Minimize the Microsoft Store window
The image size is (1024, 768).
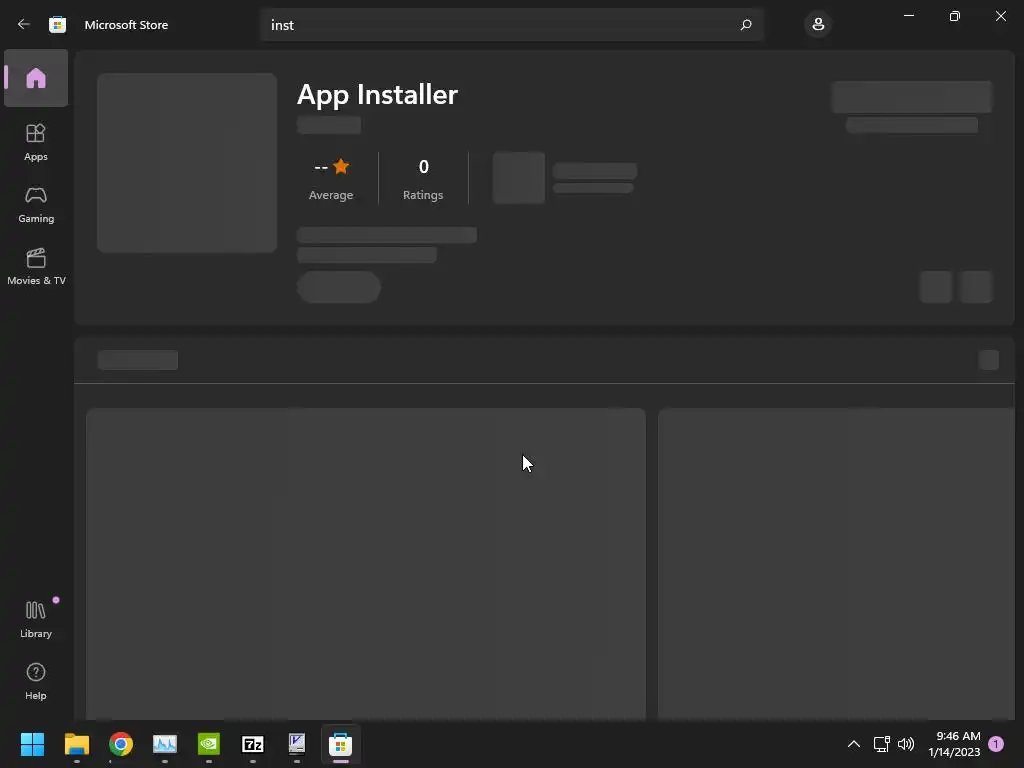(909, 16)
